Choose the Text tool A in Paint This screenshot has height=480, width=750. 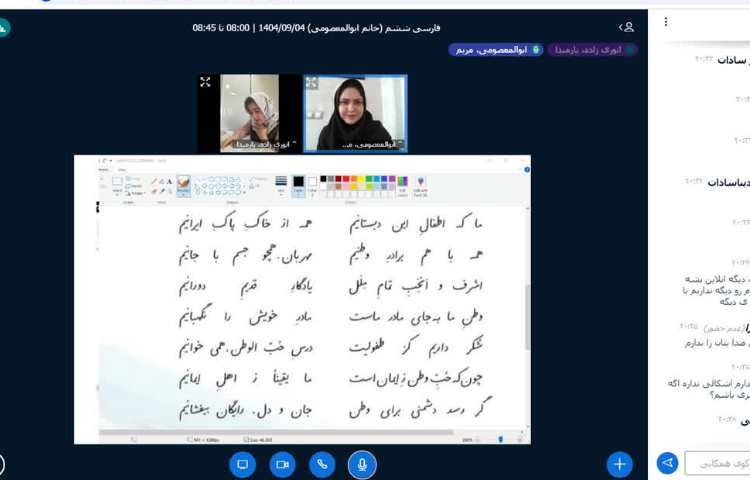(169, 182)
